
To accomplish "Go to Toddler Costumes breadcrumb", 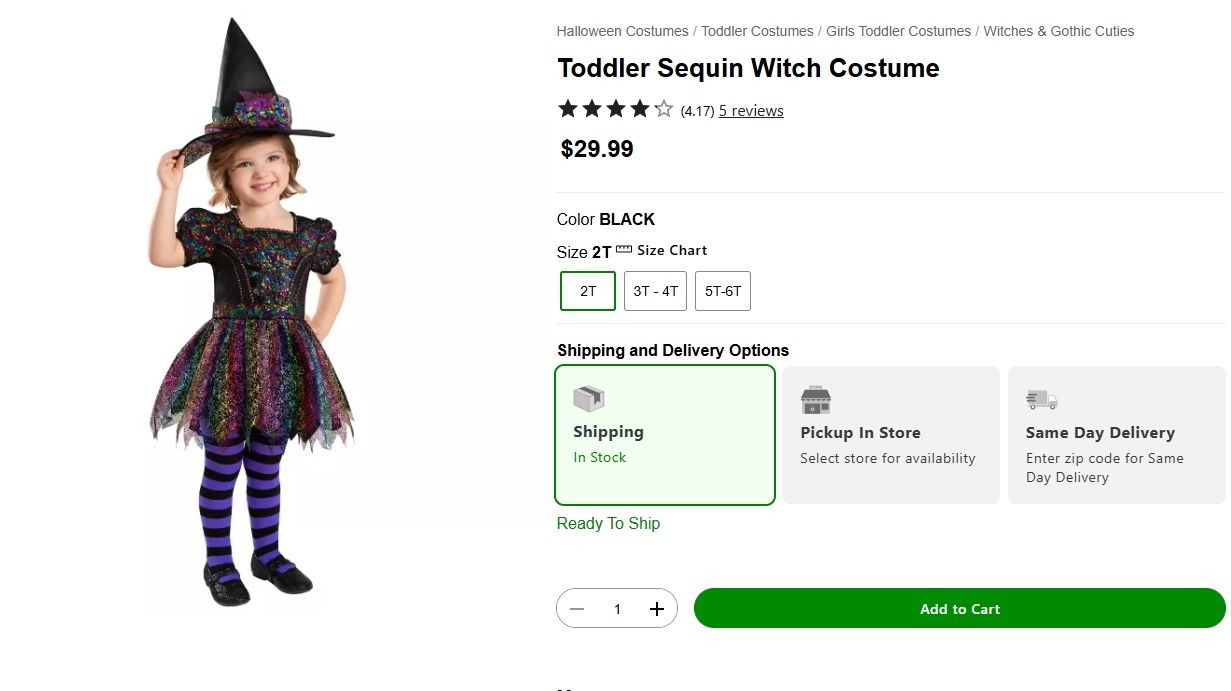I will [757, 31].
